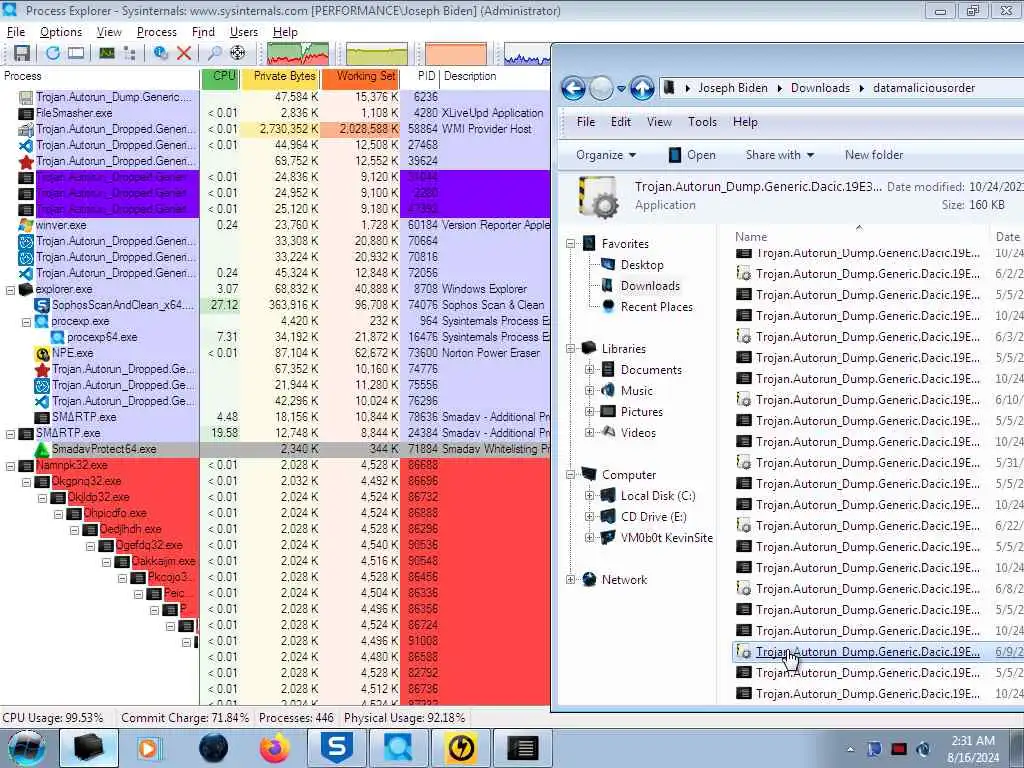
Task: Select Desktop under Favorites
Action: (642, 264)
